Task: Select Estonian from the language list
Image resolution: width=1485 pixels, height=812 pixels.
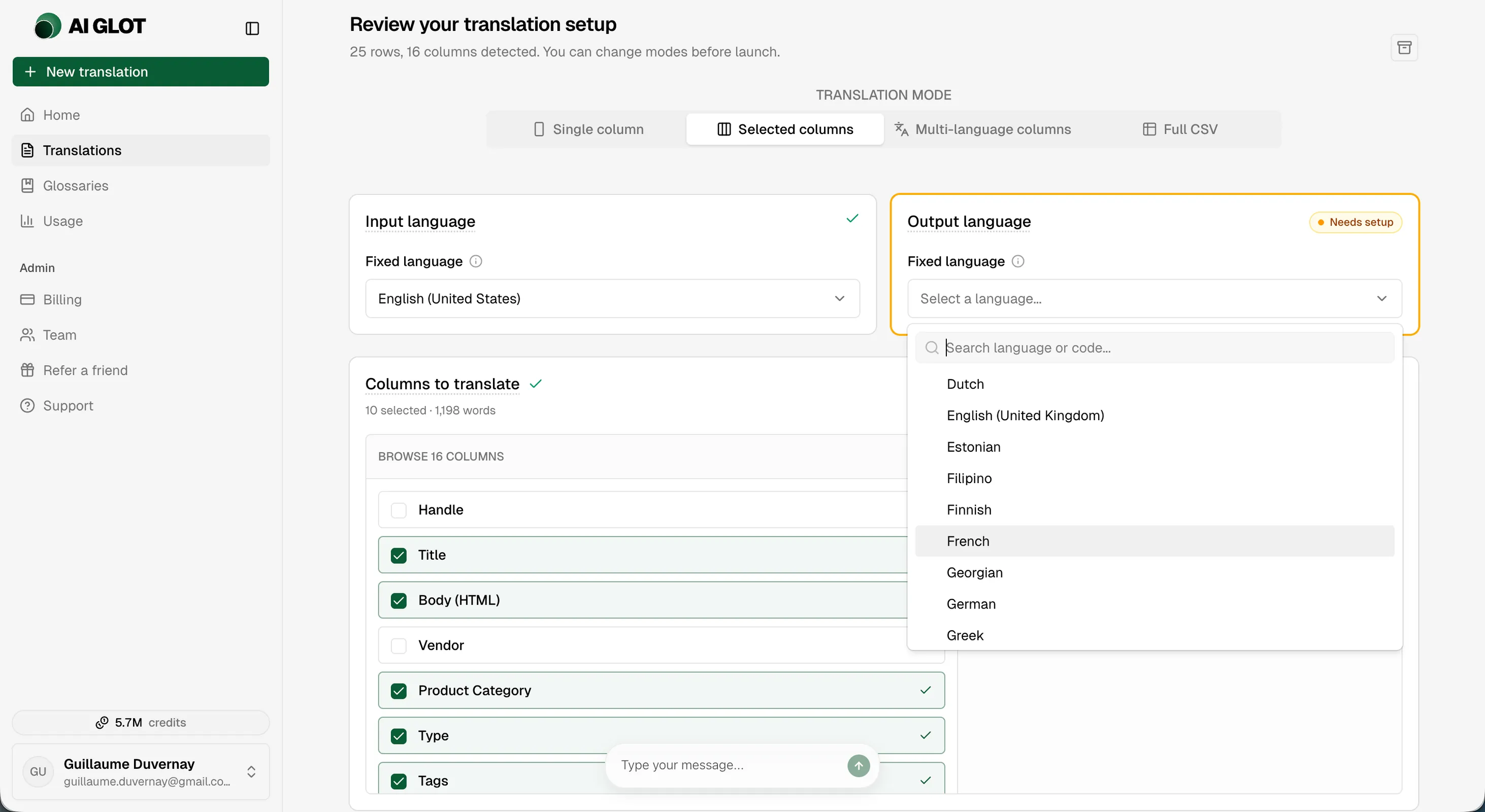Action: coord(1154,447)
